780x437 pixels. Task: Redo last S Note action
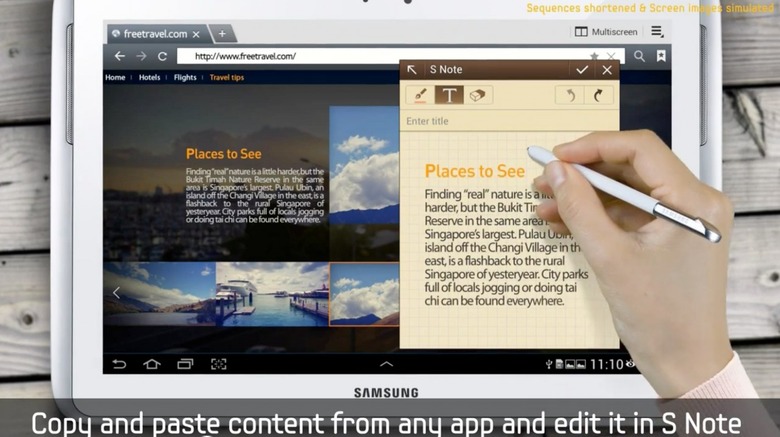[599, 95]
